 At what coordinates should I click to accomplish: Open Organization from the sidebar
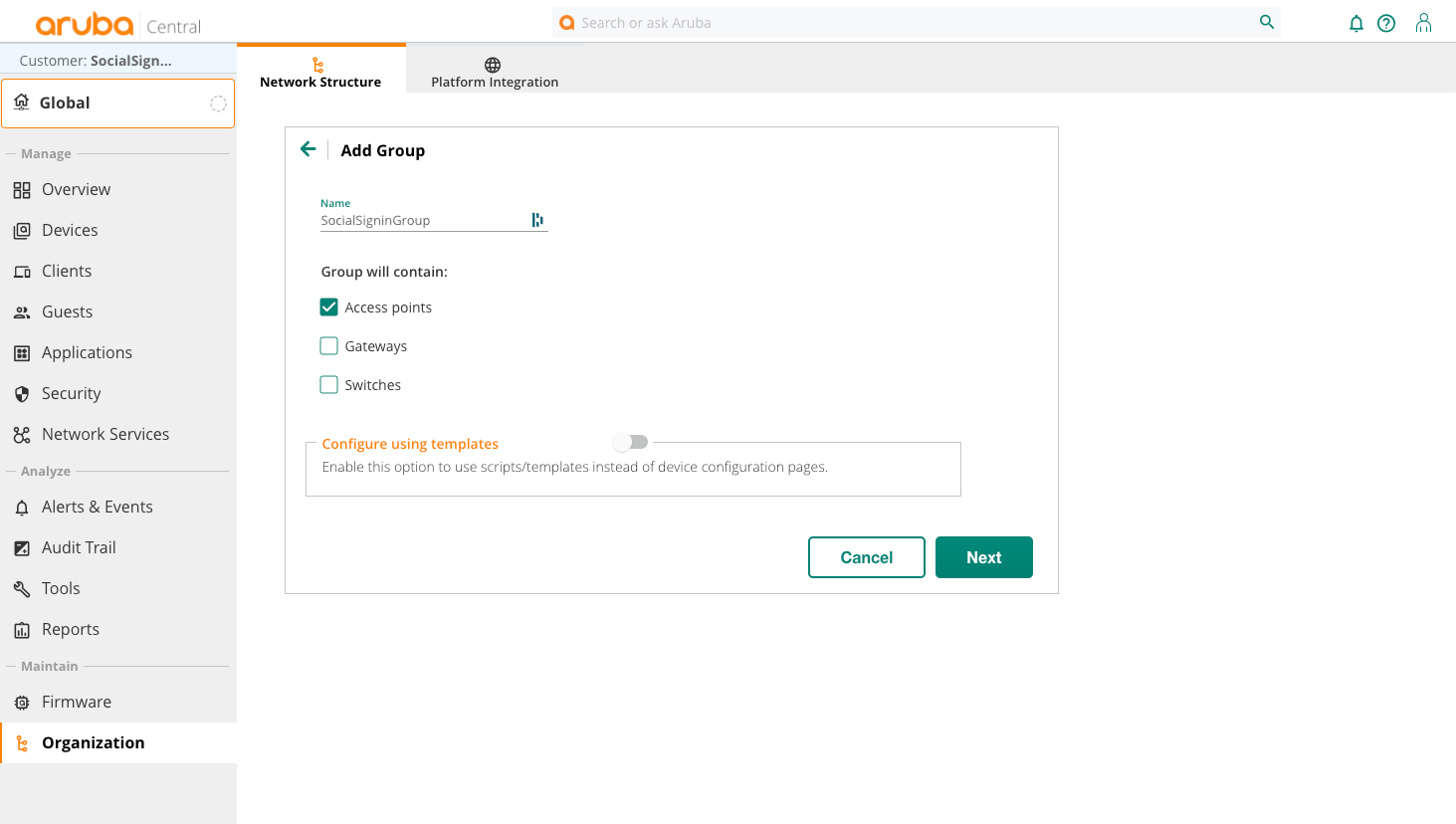coord(94,742)
